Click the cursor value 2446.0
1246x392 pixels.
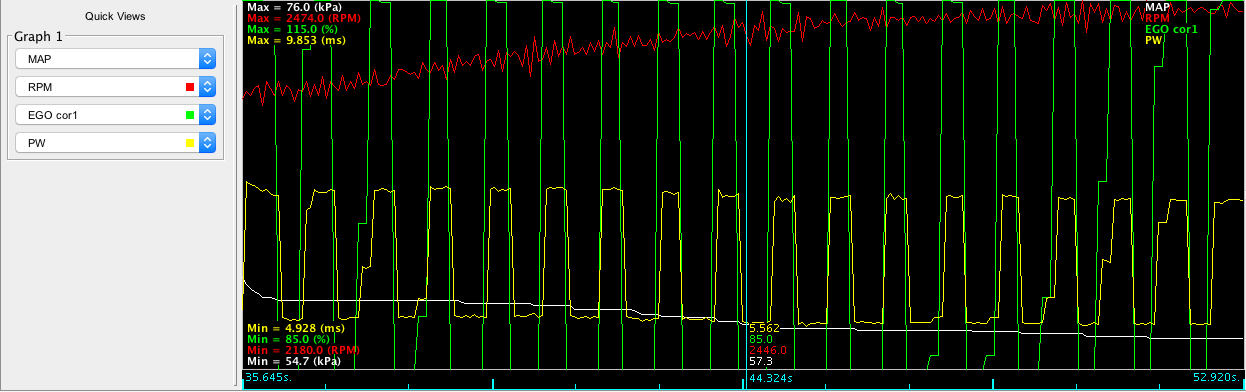769,350
